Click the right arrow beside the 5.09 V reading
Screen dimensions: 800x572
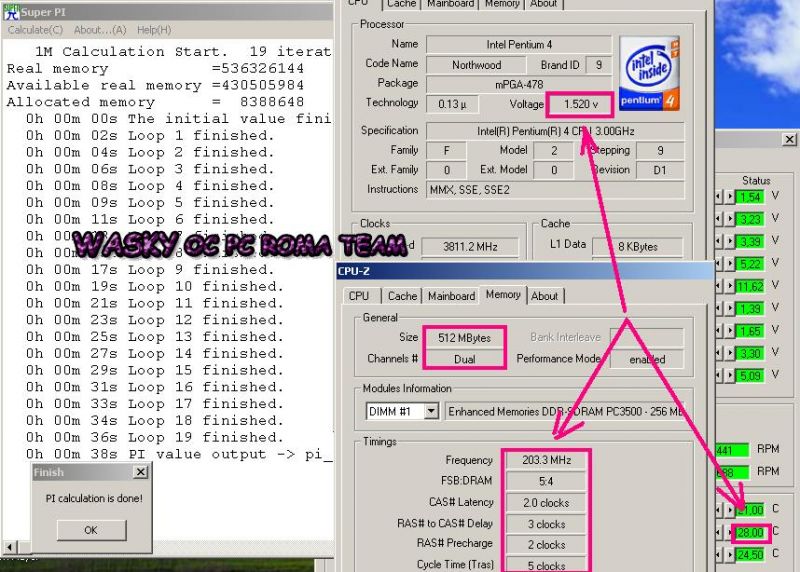tap(730, 376)
